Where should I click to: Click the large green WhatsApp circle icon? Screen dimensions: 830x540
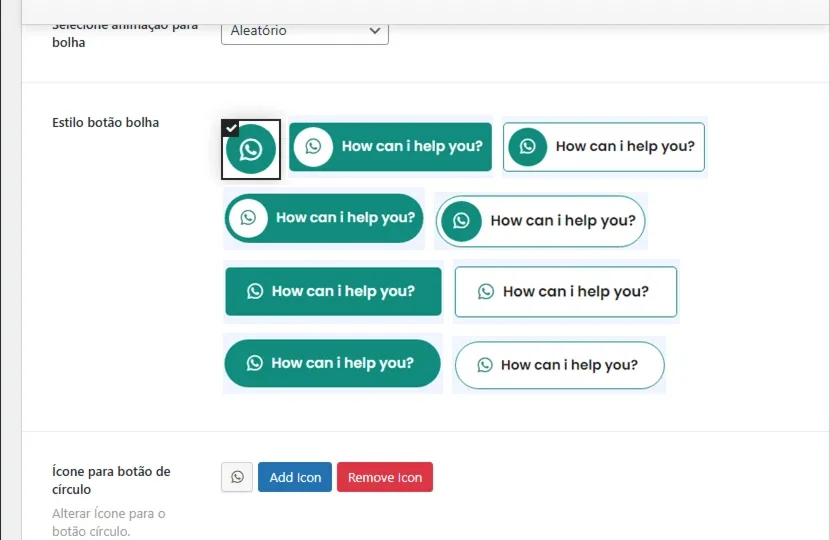251,149
